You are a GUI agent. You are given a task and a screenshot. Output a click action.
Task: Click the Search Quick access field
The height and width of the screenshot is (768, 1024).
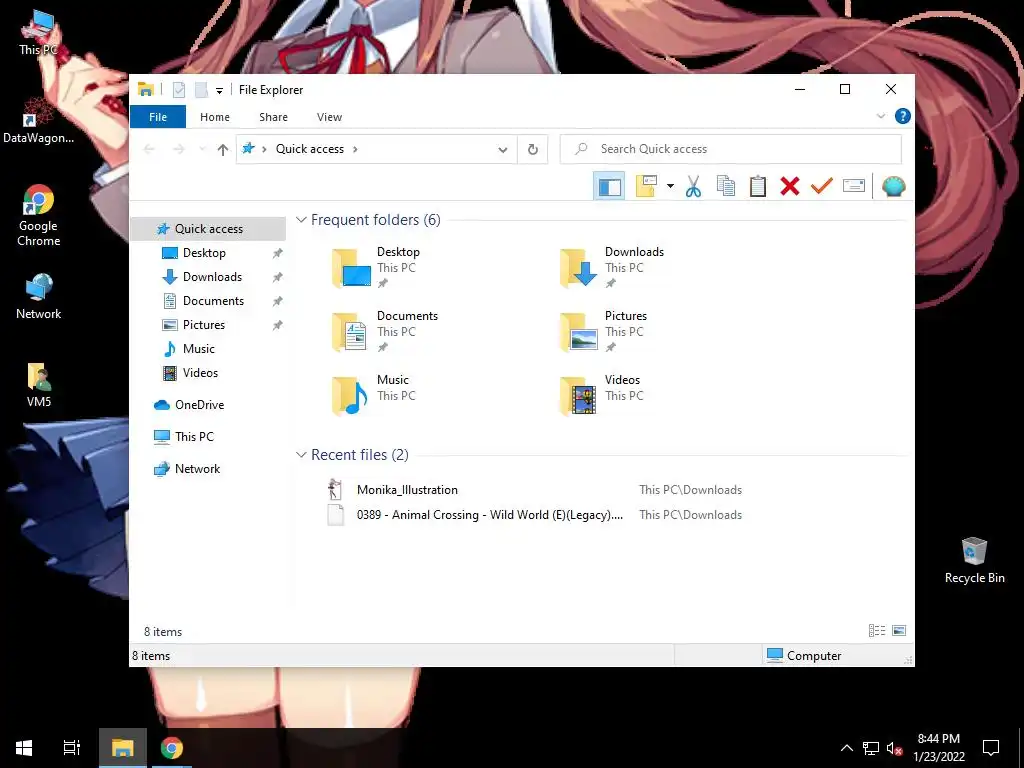(x=731, y=149)
